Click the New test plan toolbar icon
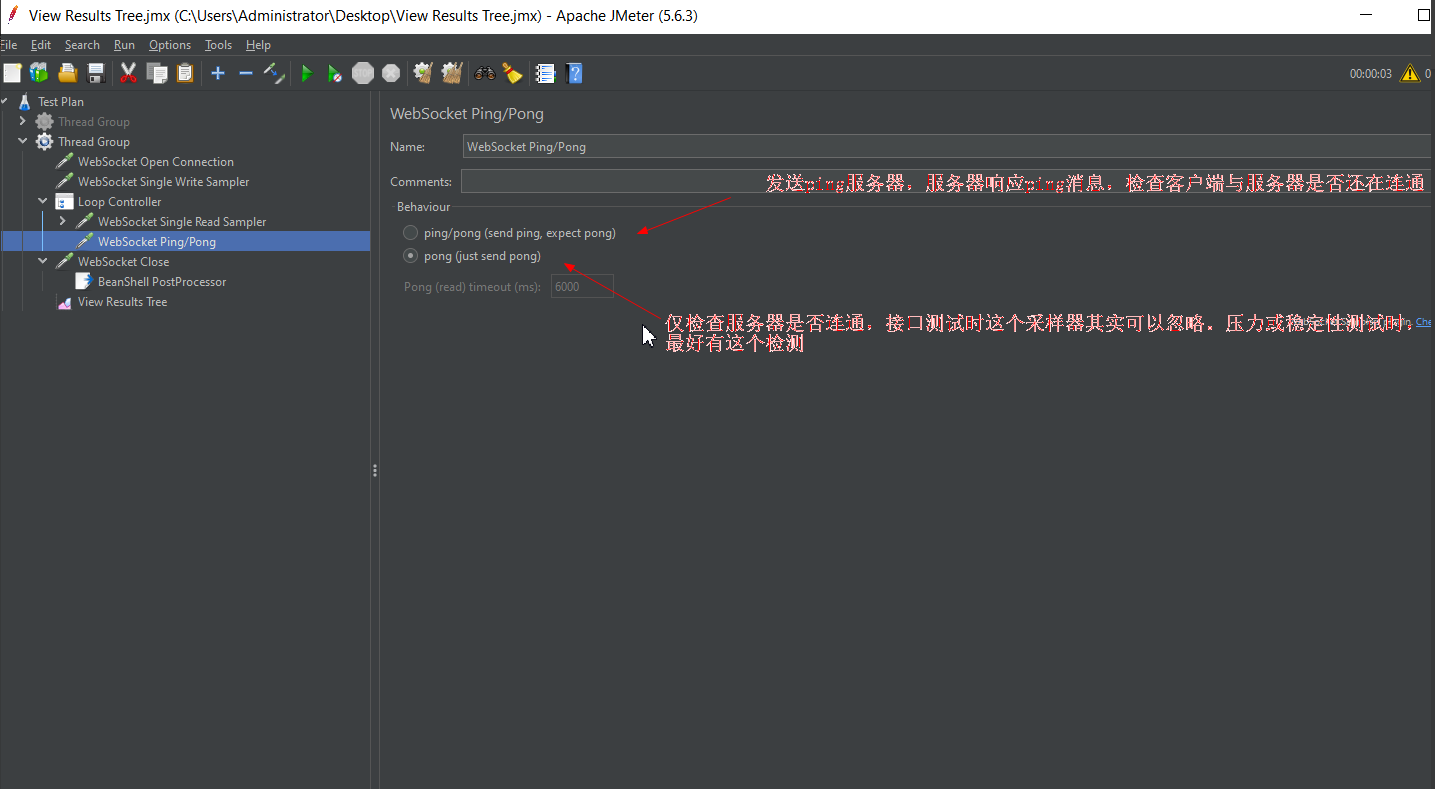This screenshot has width=1435, height=789. 12,73
